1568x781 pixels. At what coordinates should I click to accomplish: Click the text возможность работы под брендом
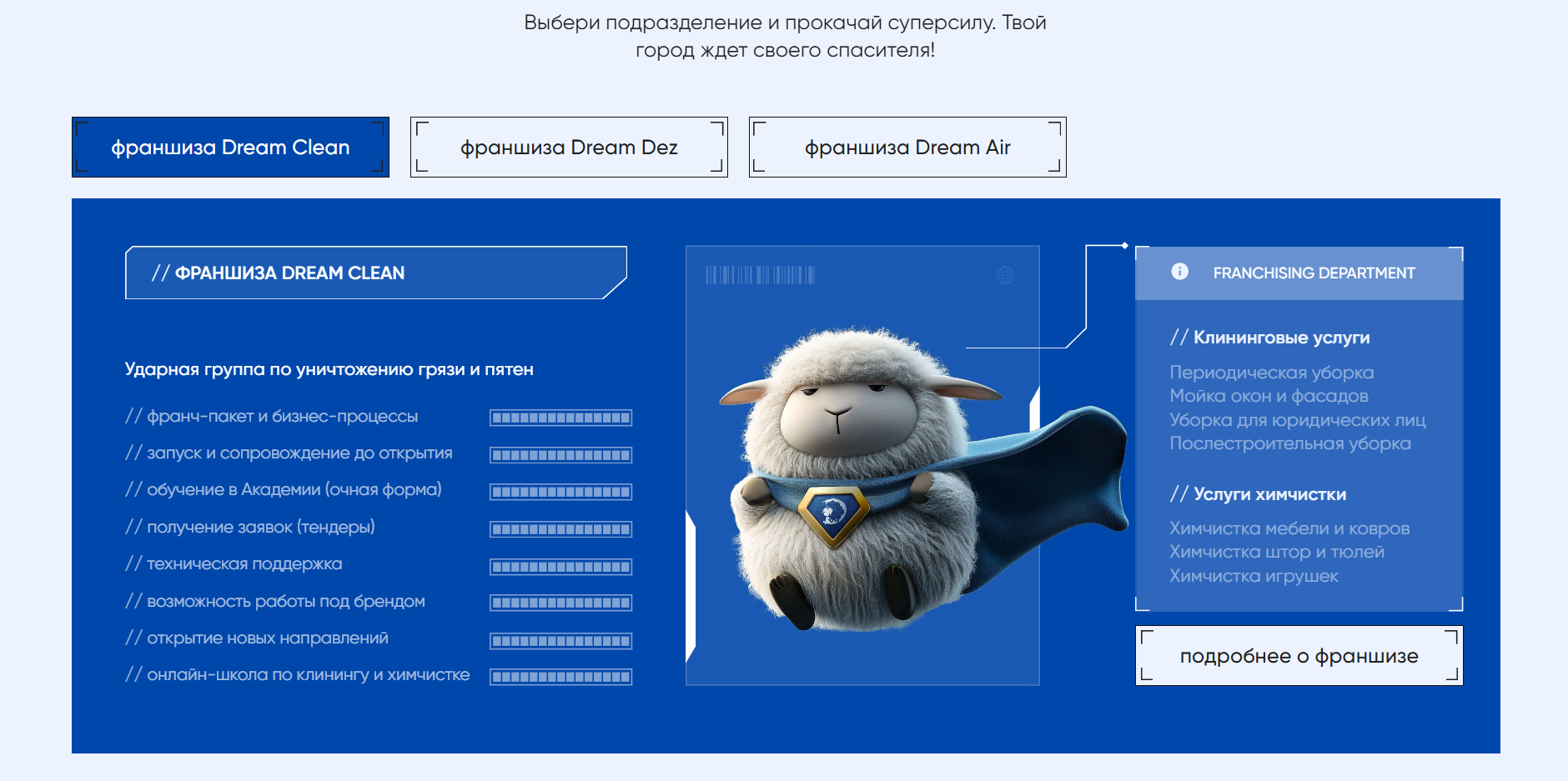point(275,601)
